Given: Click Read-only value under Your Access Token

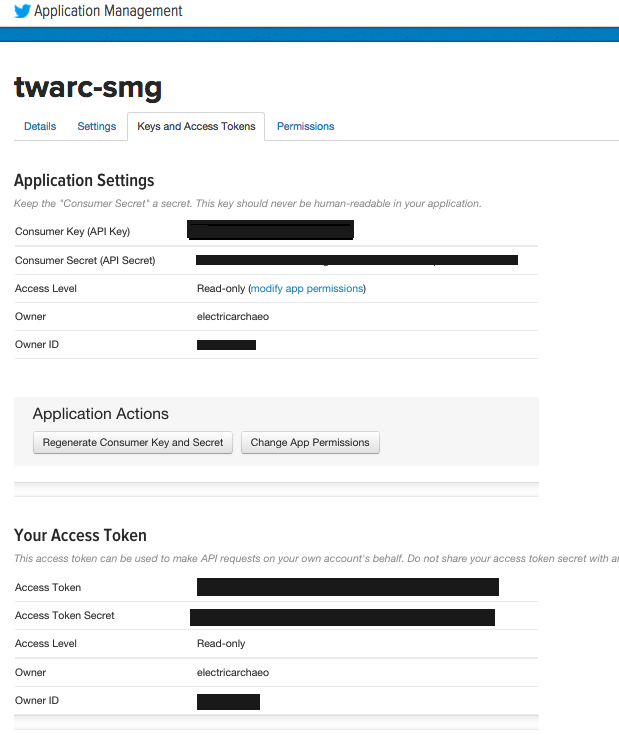Looking at the screenshot, I should coord(221,644).
